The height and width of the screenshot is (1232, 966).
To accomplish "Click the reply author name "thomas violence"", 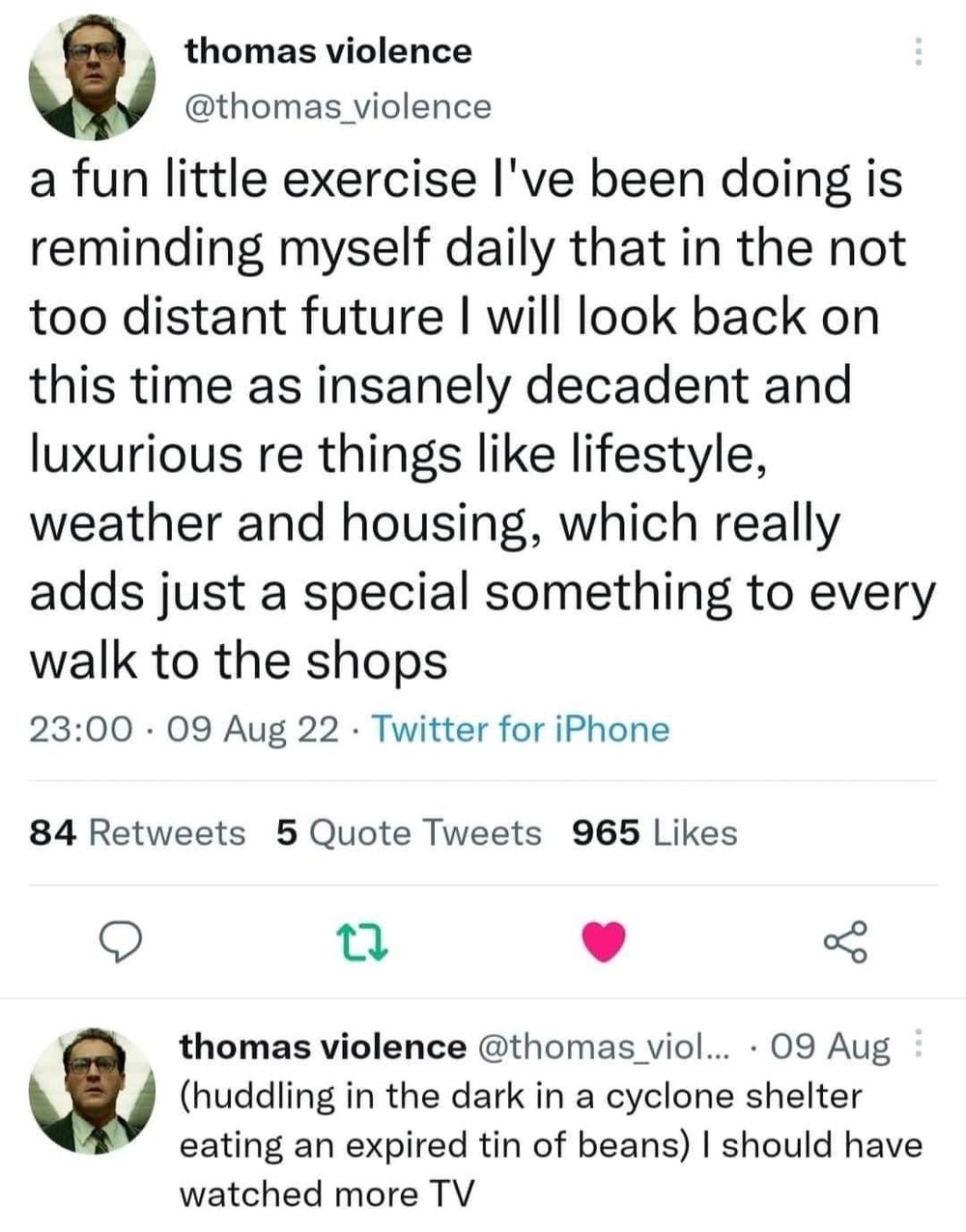I will 323,1047.
